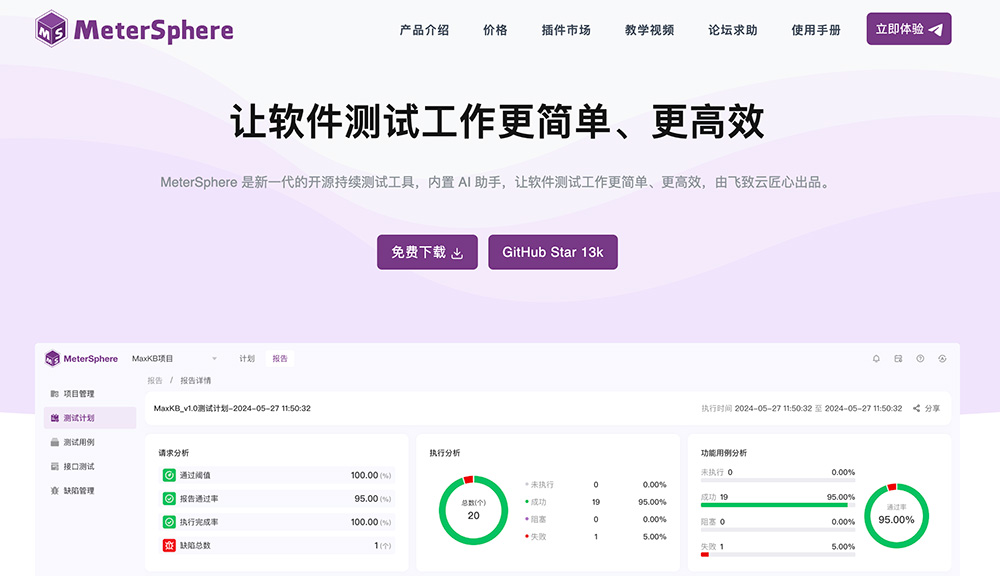
Task: Click the 报告详情 breadcrumb text
Action: tap(195, 380)
